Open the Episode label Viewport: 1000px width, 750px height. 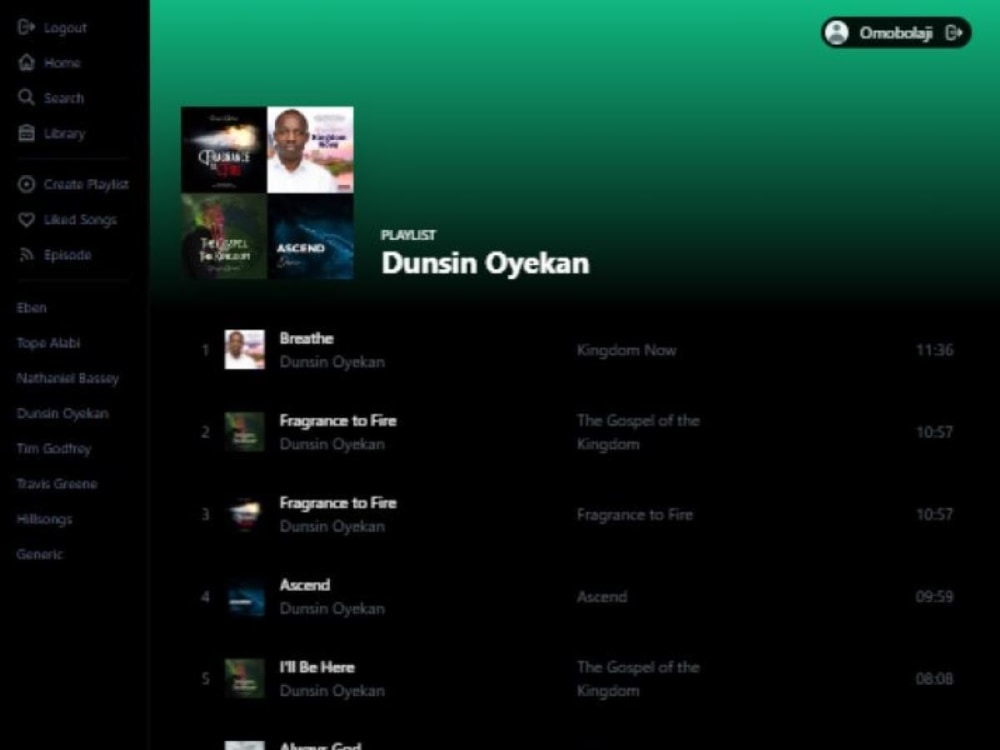tap(68, 255)
